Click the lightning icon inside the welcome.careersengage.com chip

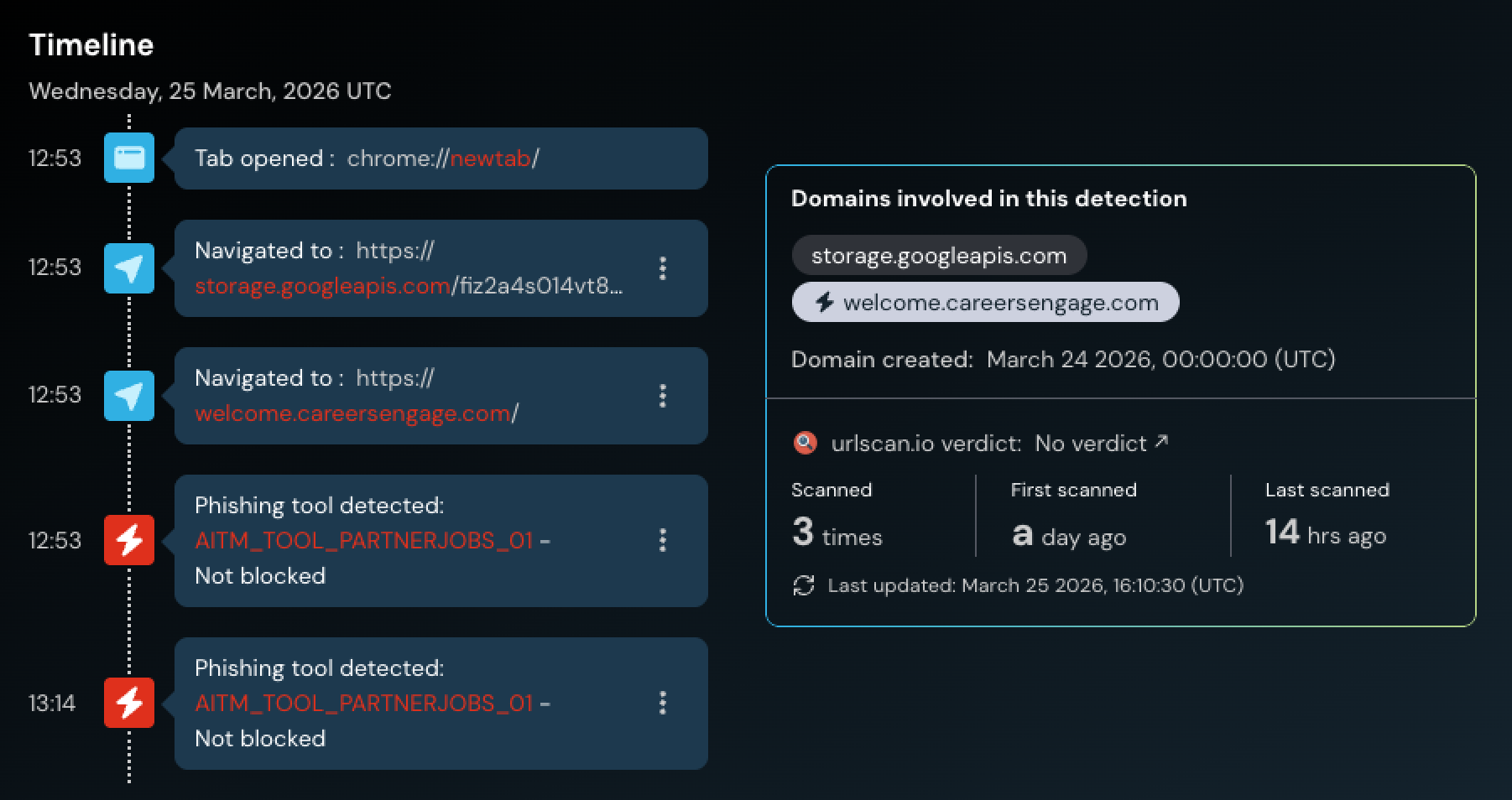pos(823,302)
